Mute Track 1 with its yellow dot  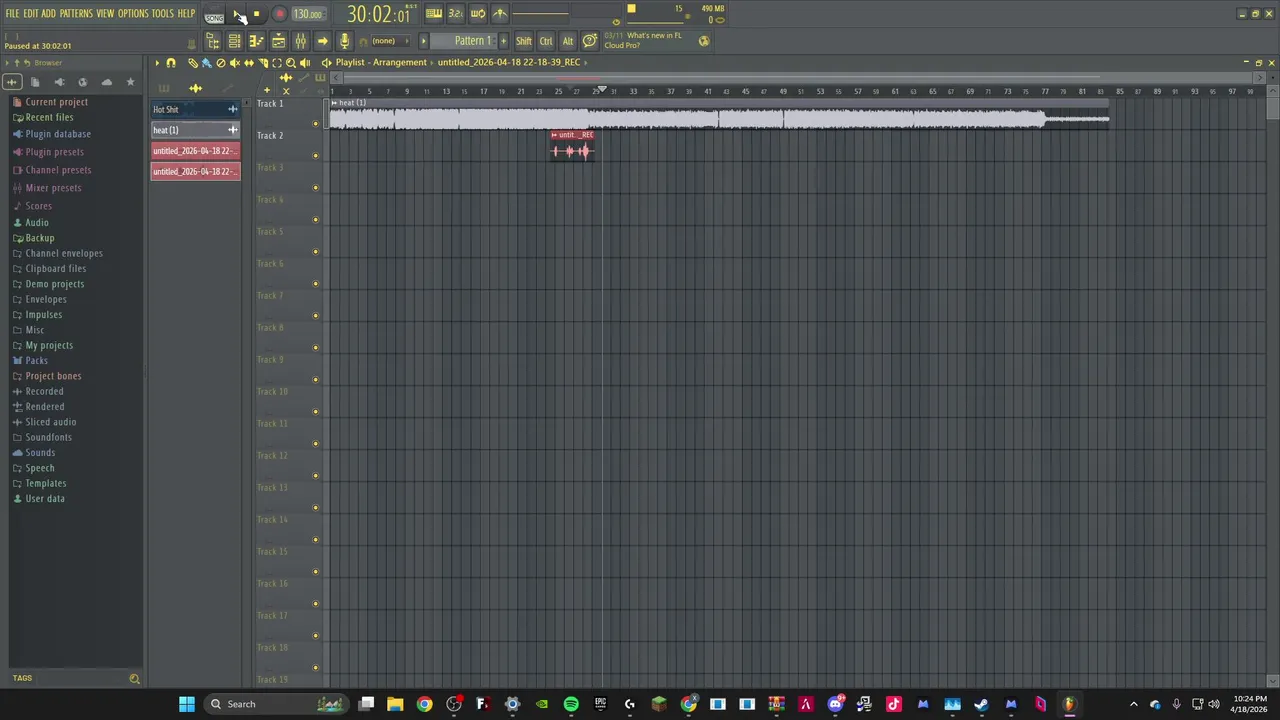316,124
